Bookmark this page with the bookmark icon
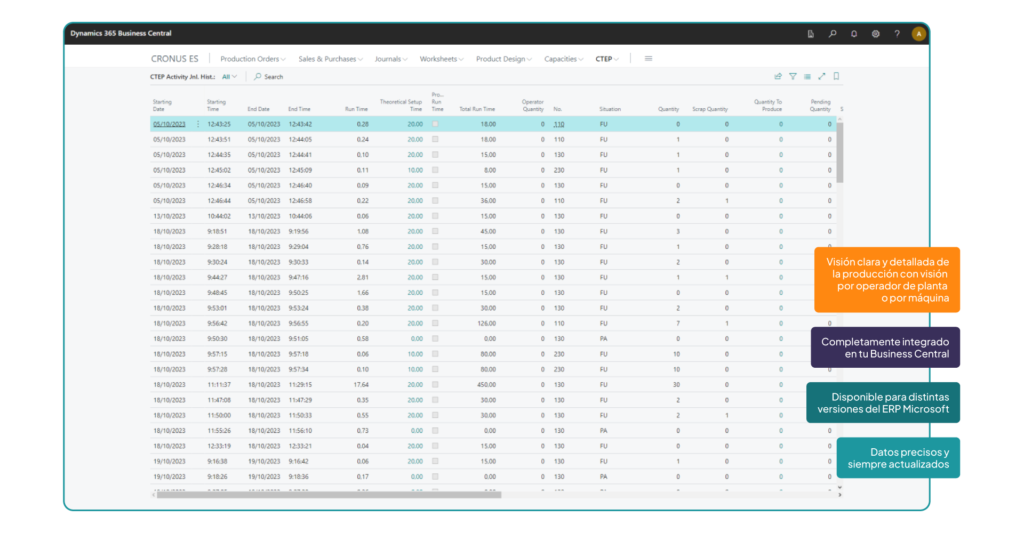Image resolution: width=1024 pixels, height=533 pixels. (836, 76)
